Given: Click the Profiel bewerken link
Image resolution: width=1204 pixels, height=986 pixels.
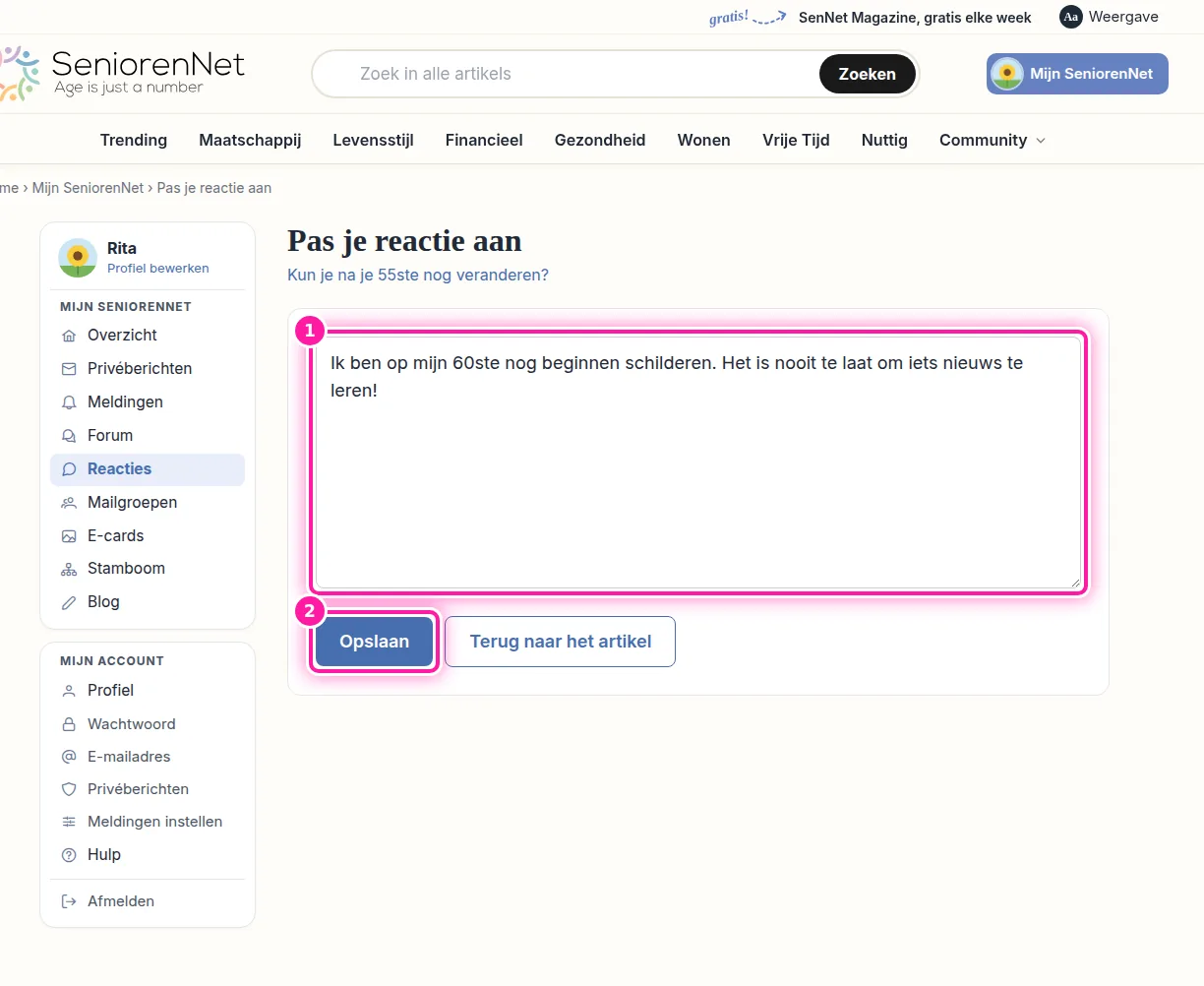Looking at the screenshot, I should point(158,268).
